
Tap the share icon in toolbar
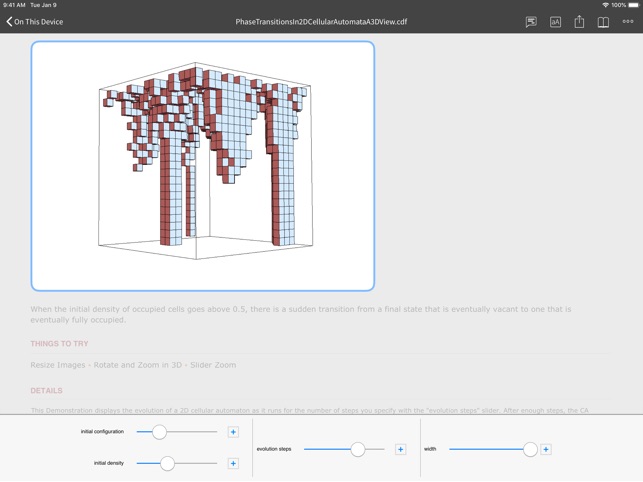(579, 22)
